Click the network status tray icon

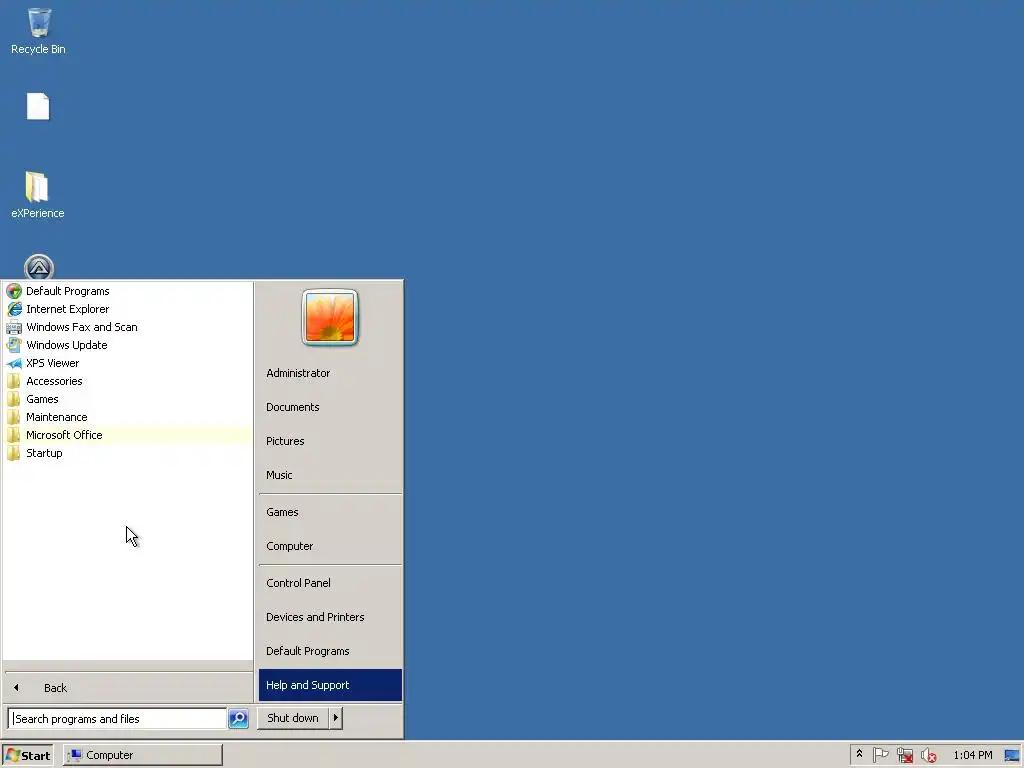pyautogui.click(x=904, y=755)
